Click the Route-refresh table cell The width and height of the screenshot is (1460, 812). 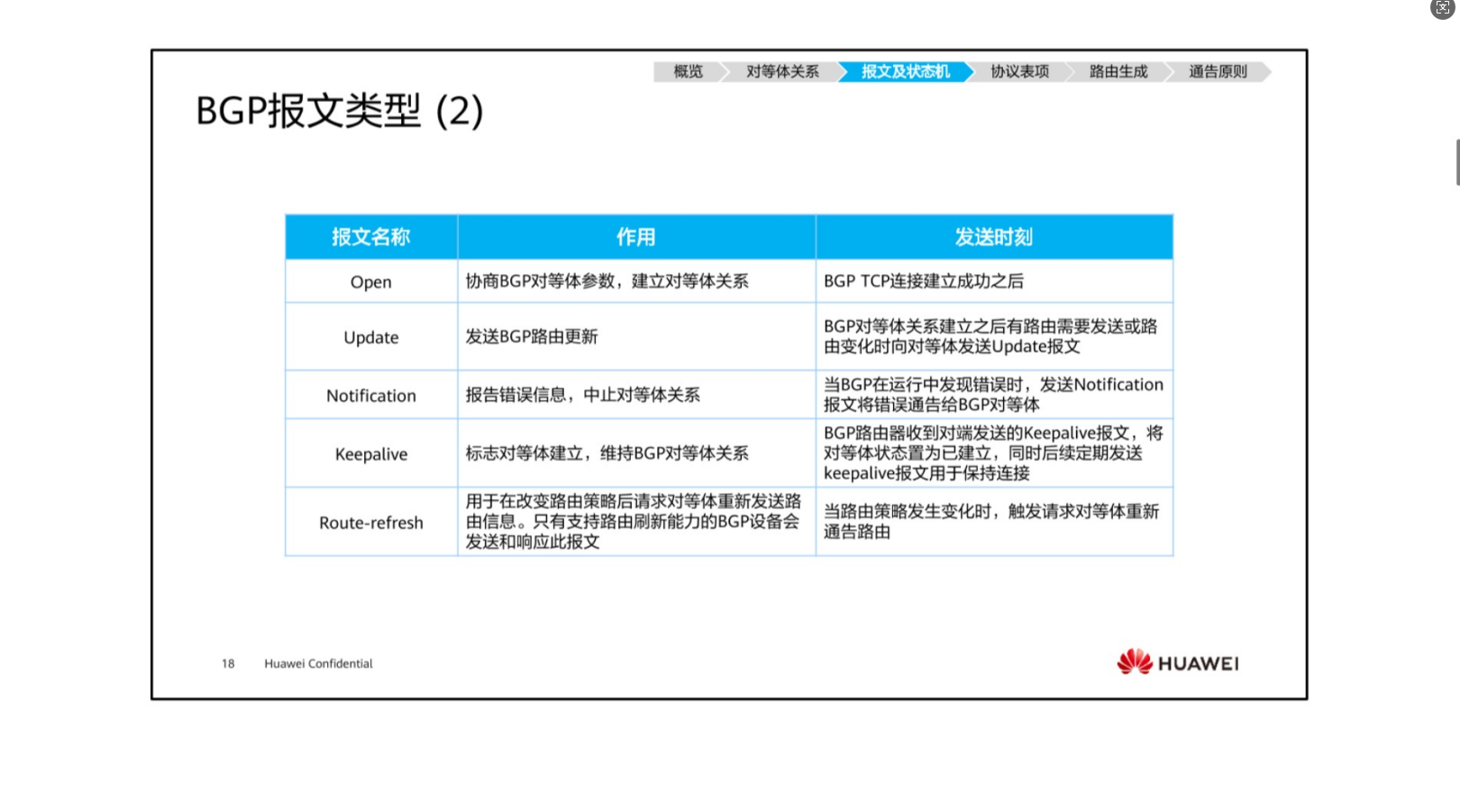pyautogui.click(x=371, y=522)
